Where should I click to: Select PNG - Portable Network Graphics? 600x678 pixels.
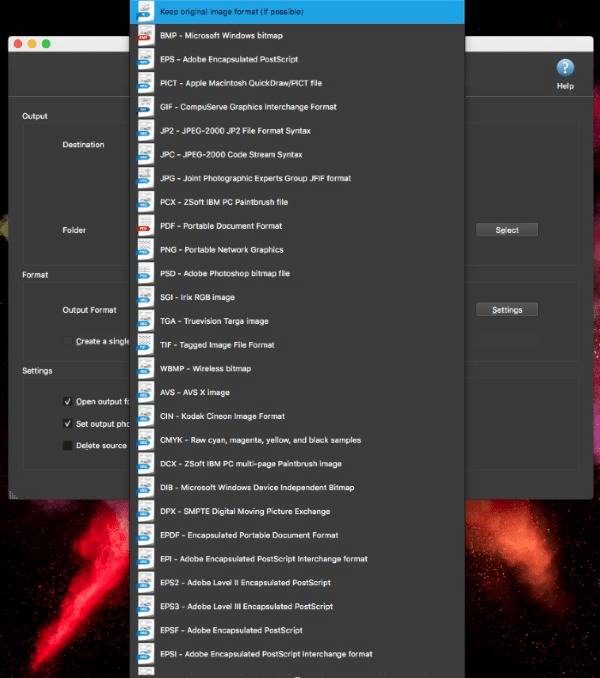pyautogui.click(x=297, y=249)
